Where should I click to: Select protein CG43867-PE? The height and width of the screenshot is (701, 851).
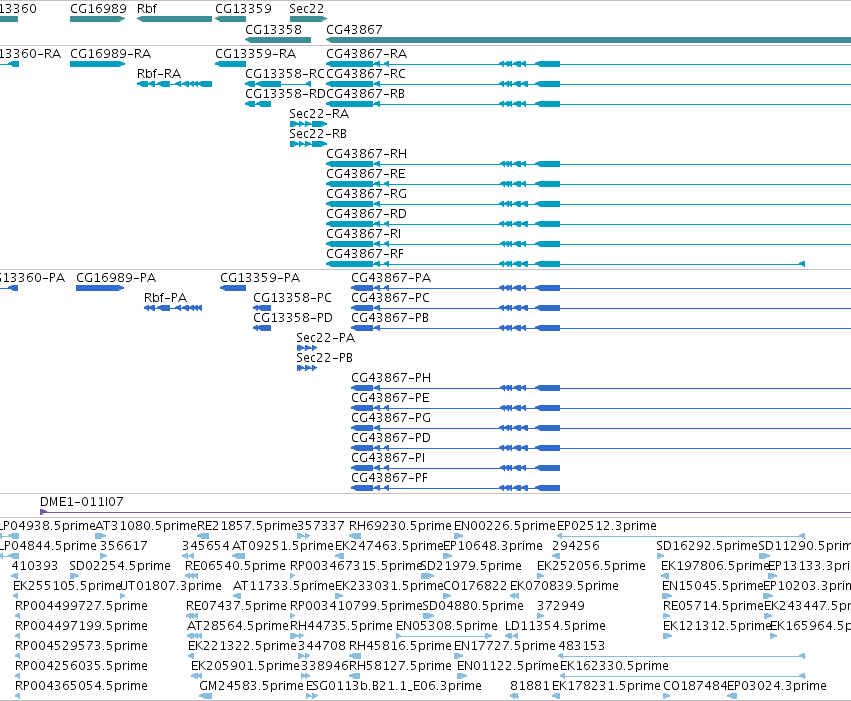click(x=390, y=398)
